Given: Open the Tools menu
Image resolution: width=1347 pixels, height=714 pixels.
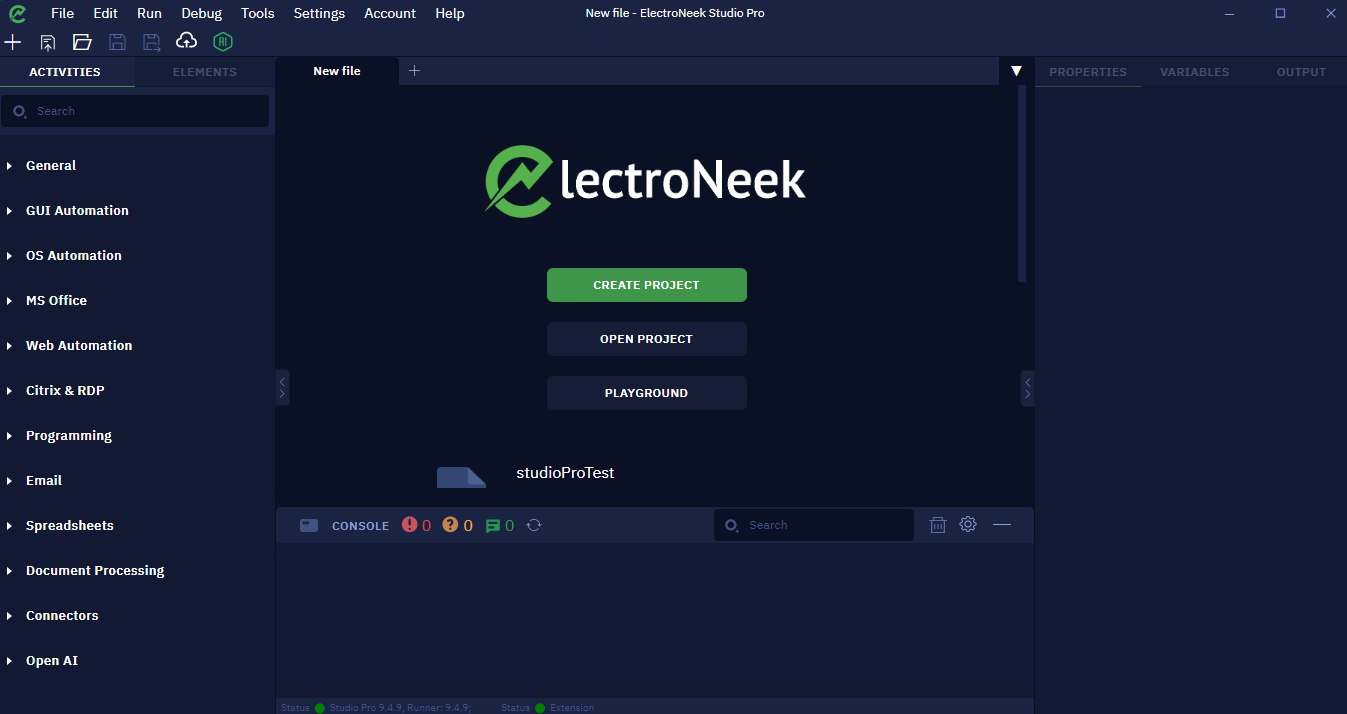Looking at the screenshot, I should [257, 13].
